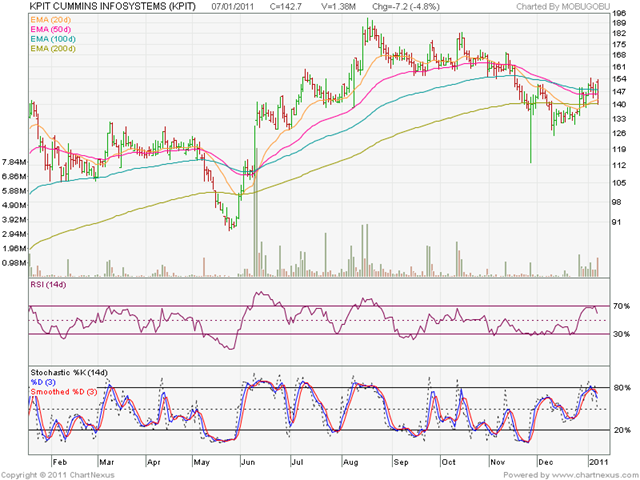Screen dimensions: 640x480
Task: Click the May month label on time axis
Action: [201, 462]
